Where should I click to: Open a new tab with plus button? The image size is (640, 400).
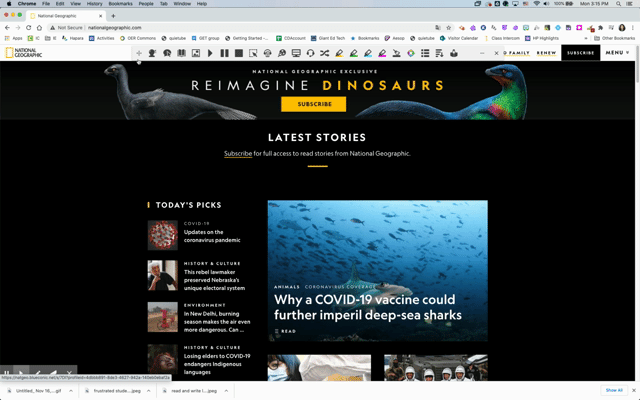(x=113, y=16)
